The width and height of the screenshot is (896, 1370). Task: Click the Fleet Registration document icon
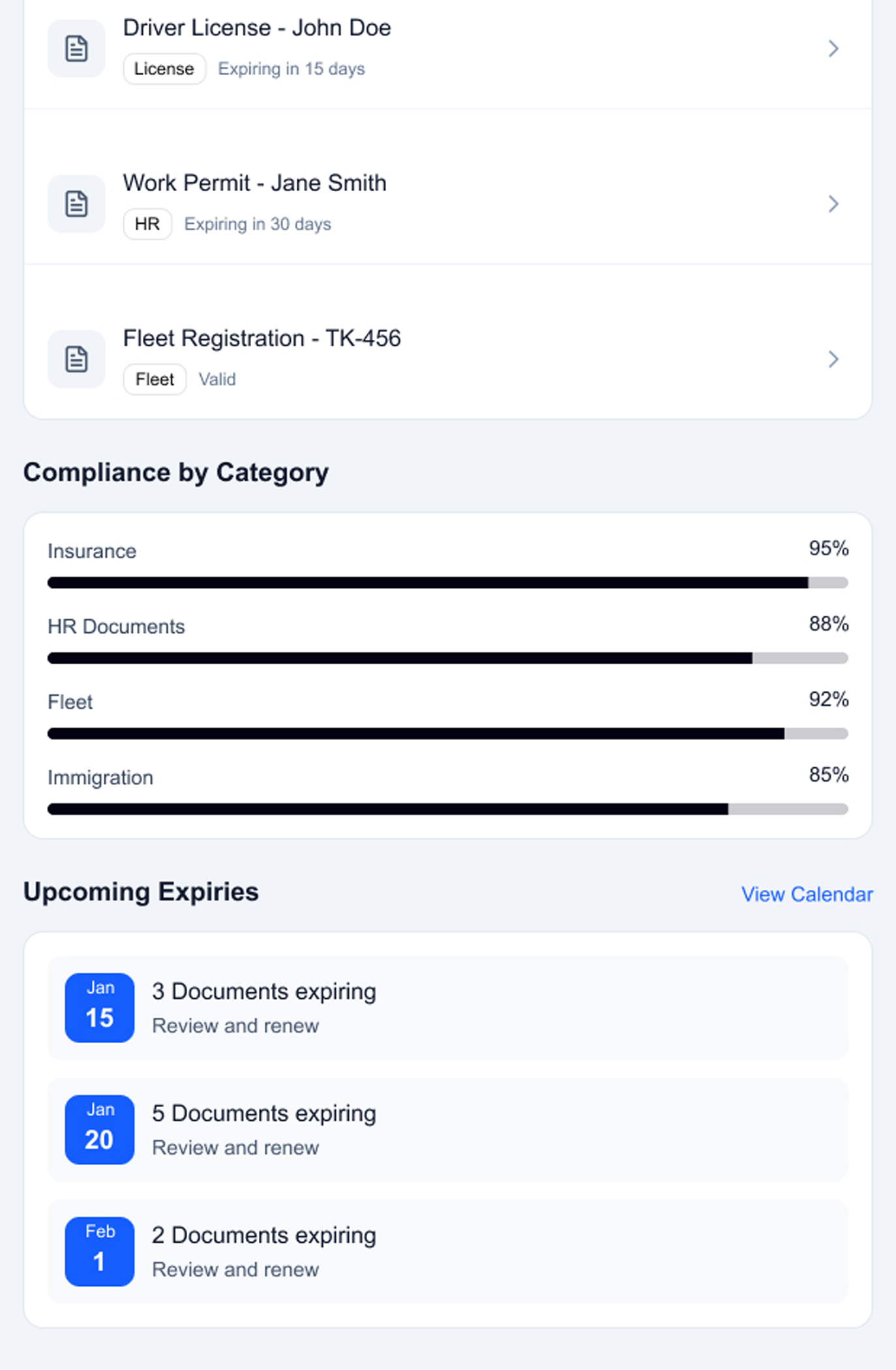pyautogui.click(x=76, y=359)
